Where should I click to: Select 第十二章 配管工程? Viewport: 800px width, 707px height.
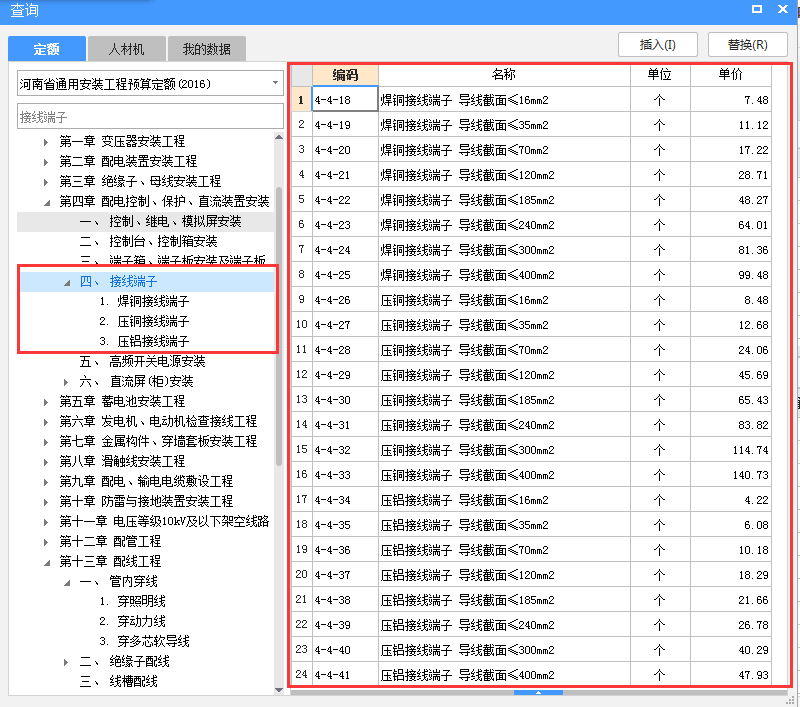pos(110,541)
